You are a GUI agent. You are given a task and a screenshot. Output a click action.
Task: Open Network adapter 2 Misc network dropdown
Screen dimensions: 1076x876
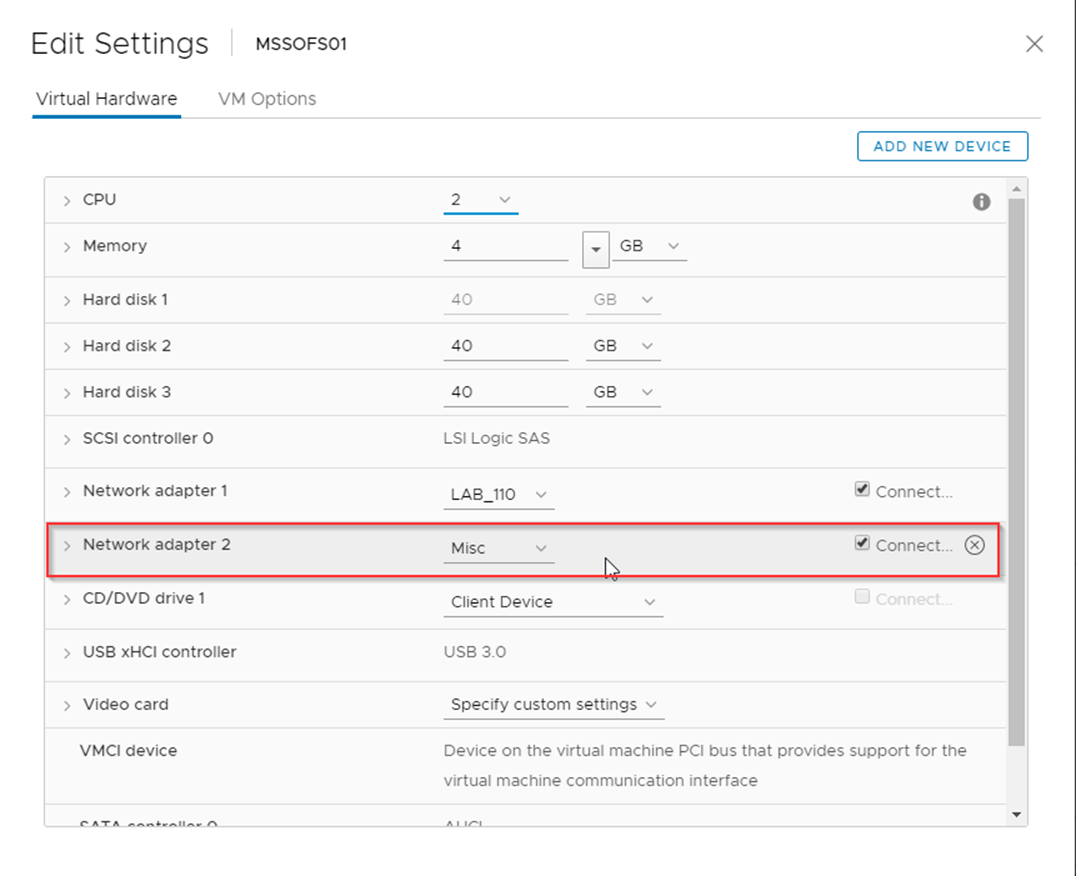click(x=498, y=548)
